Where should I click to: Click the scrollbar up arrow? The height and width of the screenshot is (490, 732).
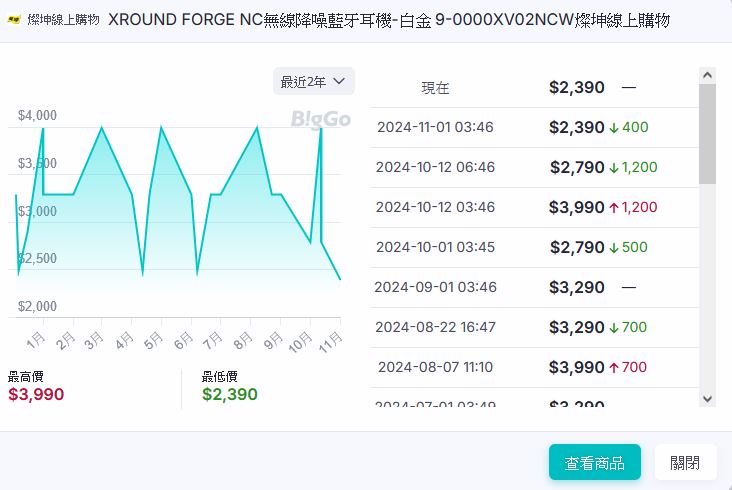(707, 75)
